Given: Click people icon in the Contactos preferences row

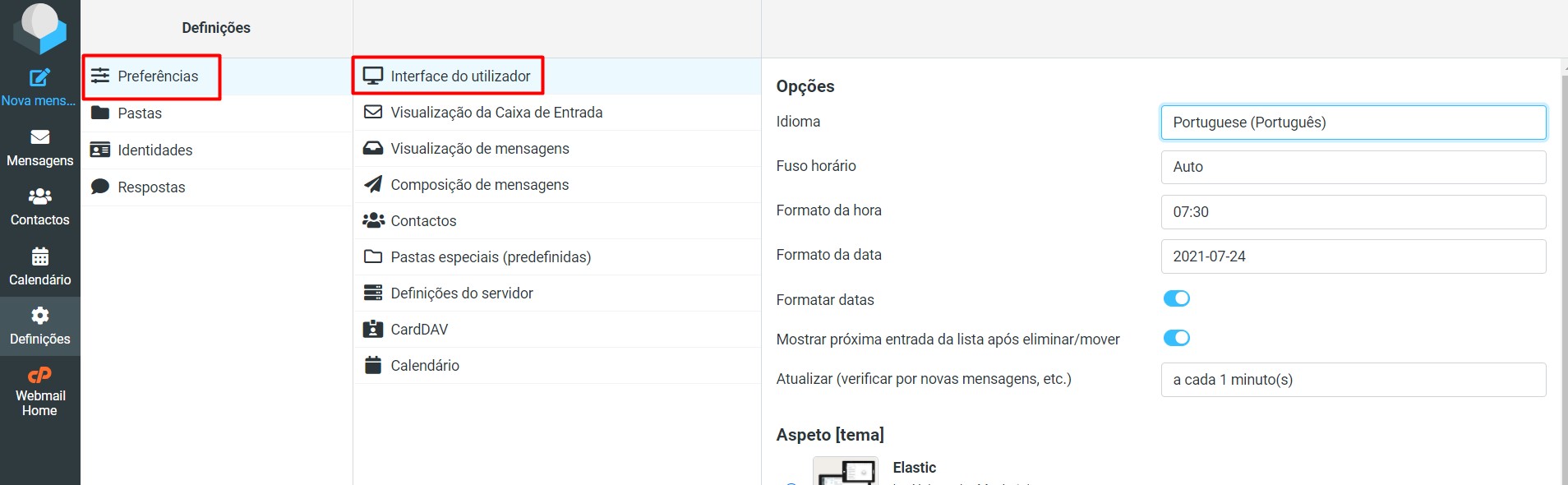Looking at the screenshot, I should (373, 220).
